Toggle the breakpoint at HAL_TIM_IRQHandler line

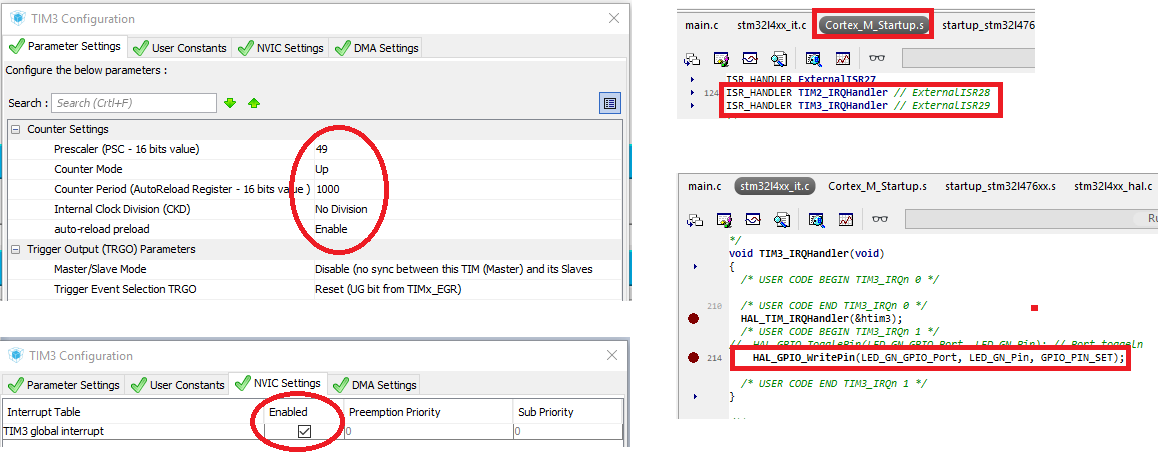pyautogui.click(x=694, y=318)
